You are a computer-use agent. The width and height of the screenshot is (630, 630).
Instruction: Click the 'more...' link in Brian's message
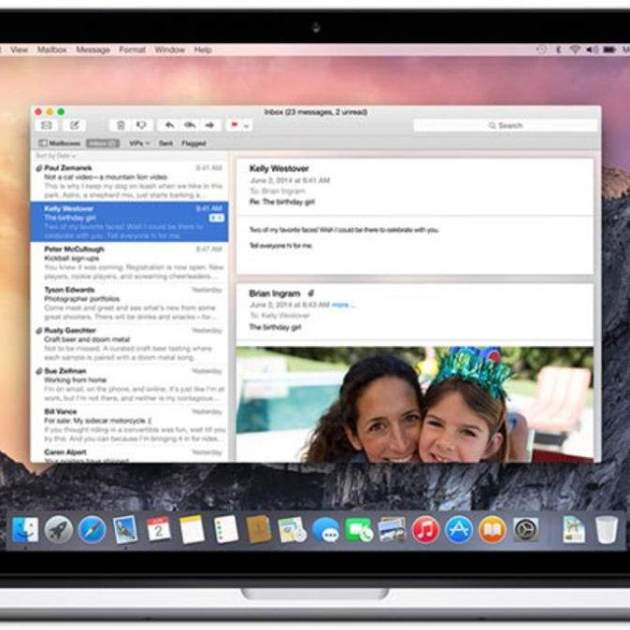pyautogui.click(x=342, y=304)
